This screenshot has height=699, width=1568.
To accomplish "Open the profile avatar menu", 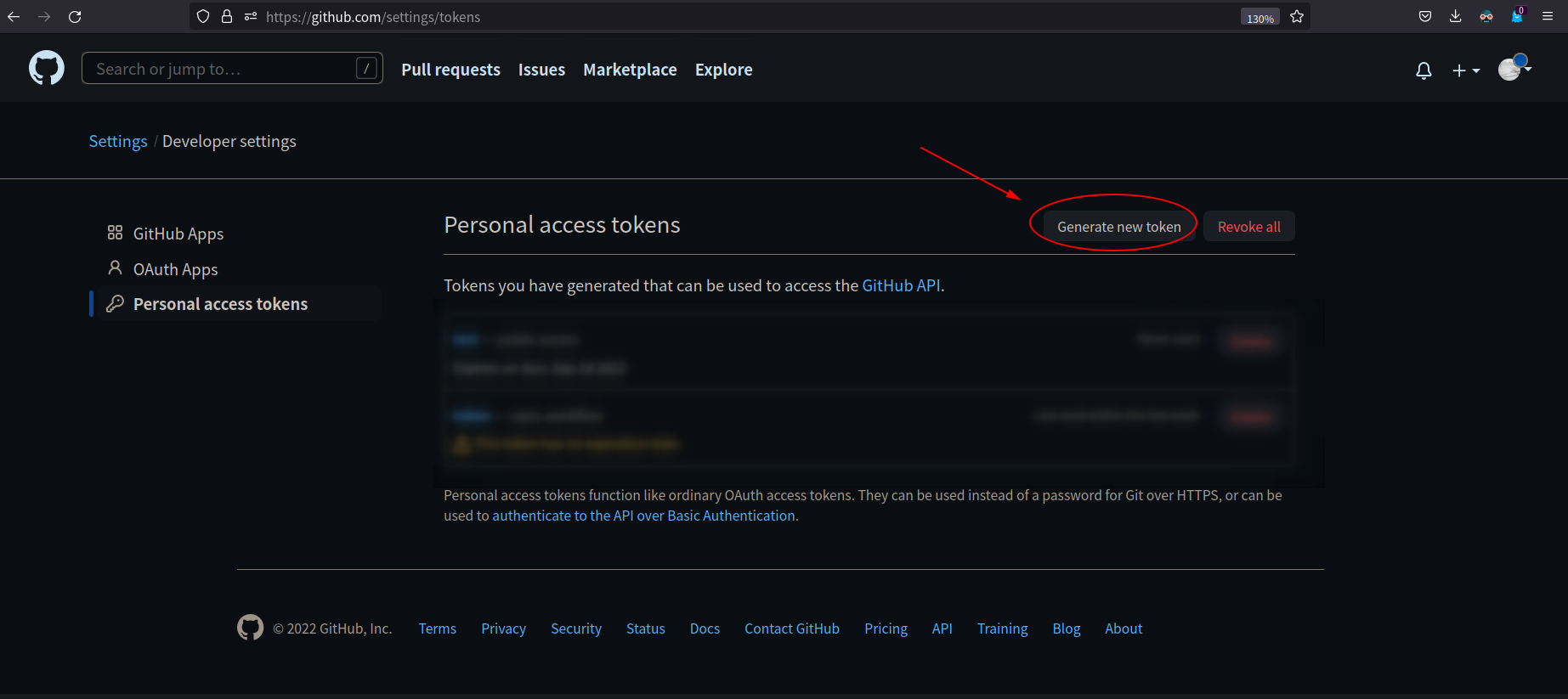I will coord(1514,68).
